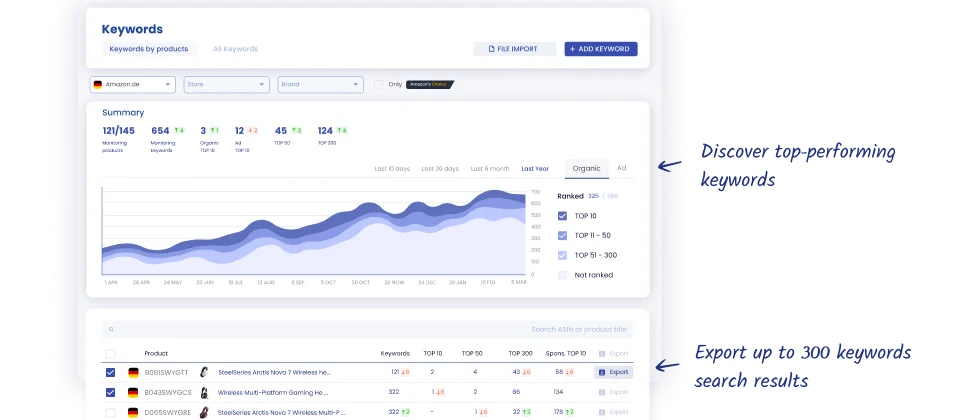The image size is (977, 420).
Task: Expand the Store filter dropdown
Action: [226, 85]
